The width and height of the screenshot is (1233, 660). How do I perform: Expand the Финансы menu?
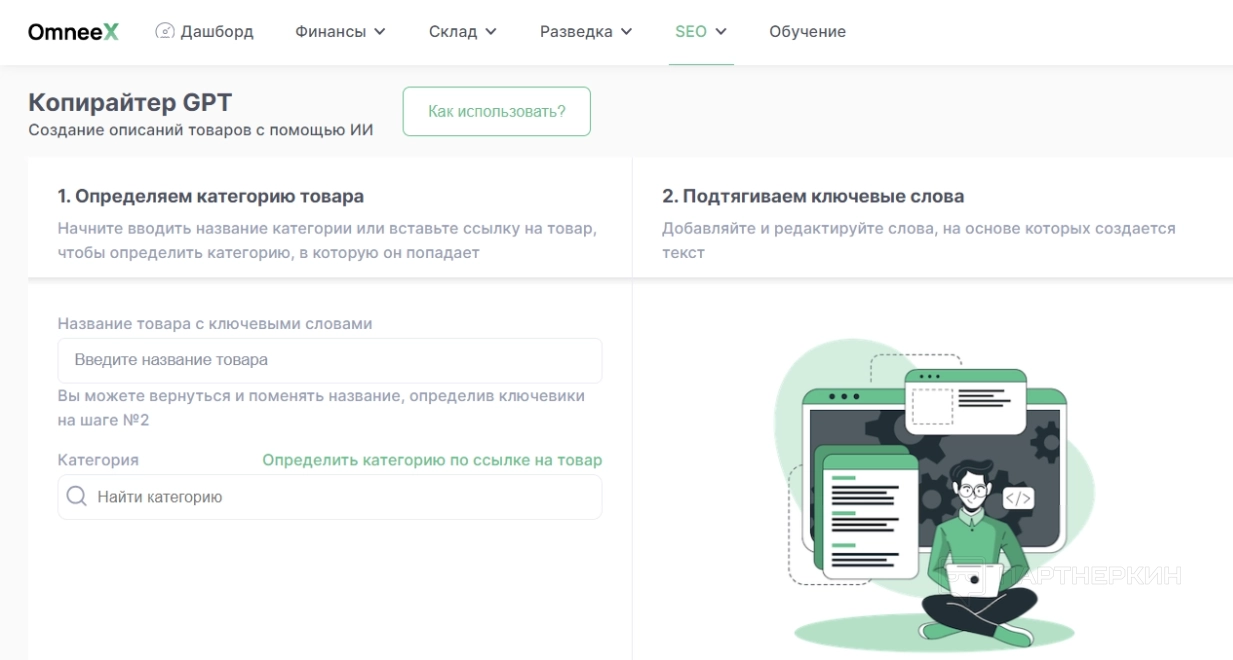(x=340, y=32)
